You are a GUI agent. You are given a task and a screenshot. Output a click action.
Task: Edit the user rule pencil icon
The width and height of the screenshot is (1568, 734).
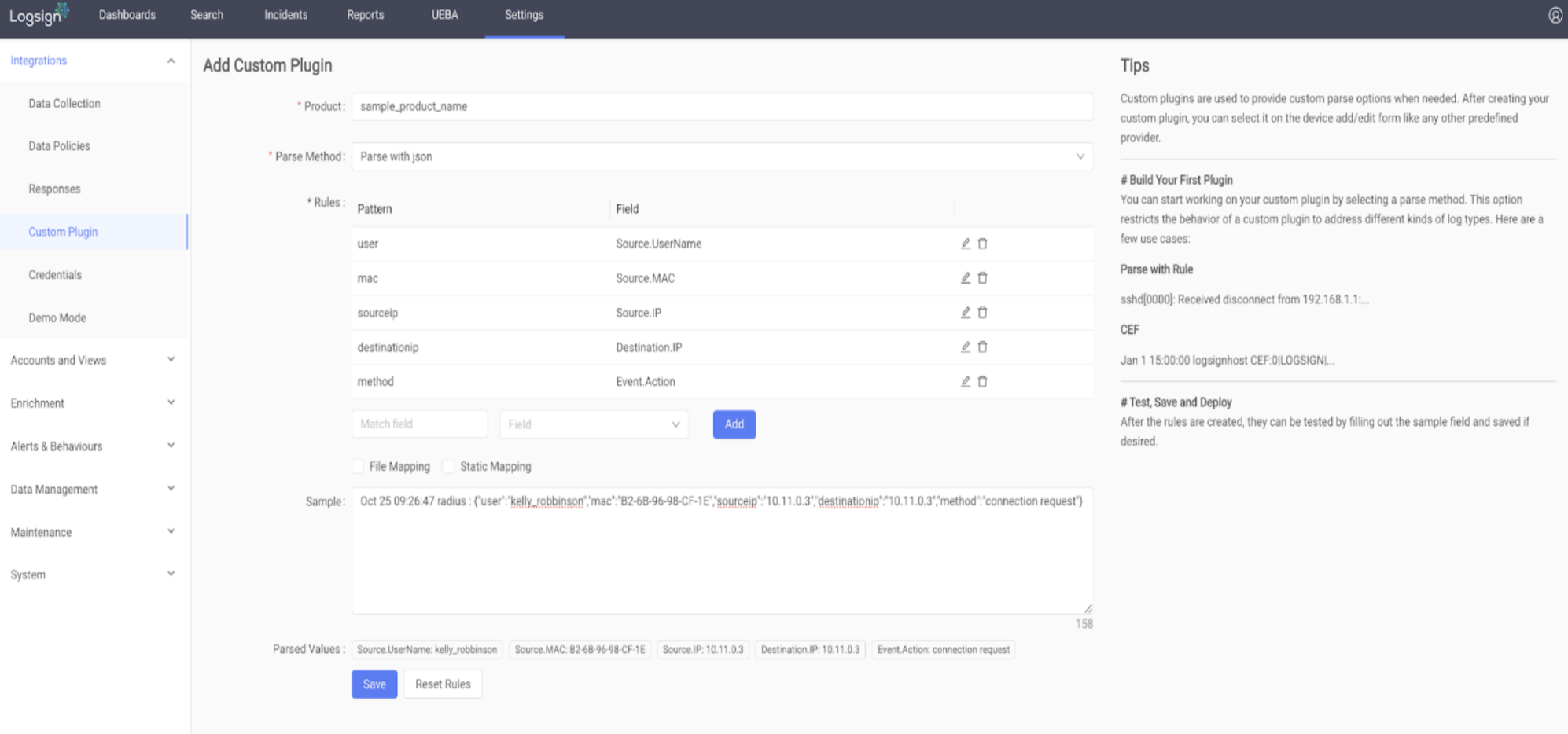coord(965,244)
